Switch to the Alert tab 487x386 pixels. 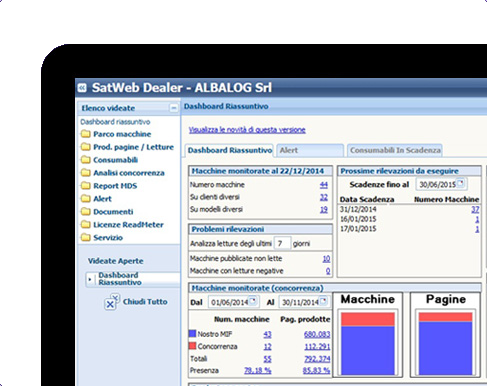tap(310, 150)
